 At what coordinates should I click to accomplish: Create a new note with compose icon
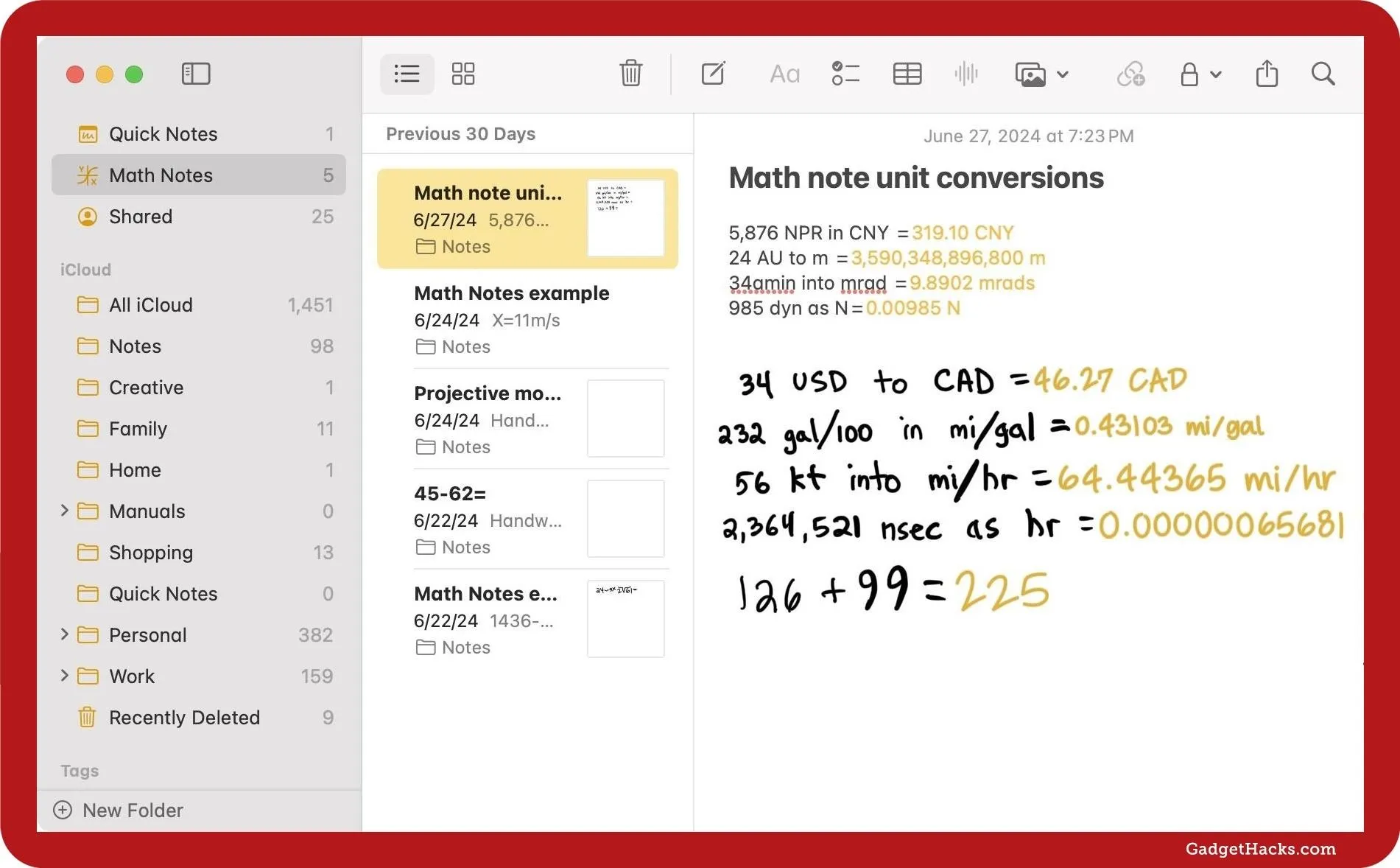[713, 74]
